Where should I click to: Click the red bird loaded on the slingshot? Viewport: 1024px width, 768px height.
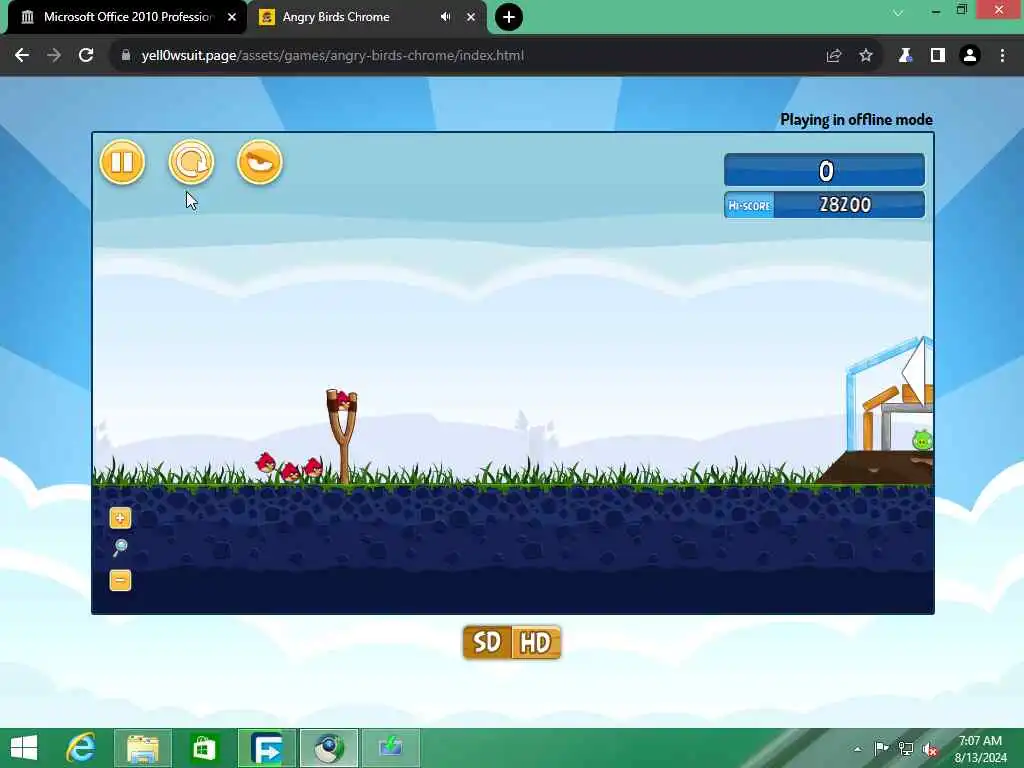click(x=342, y=400)
